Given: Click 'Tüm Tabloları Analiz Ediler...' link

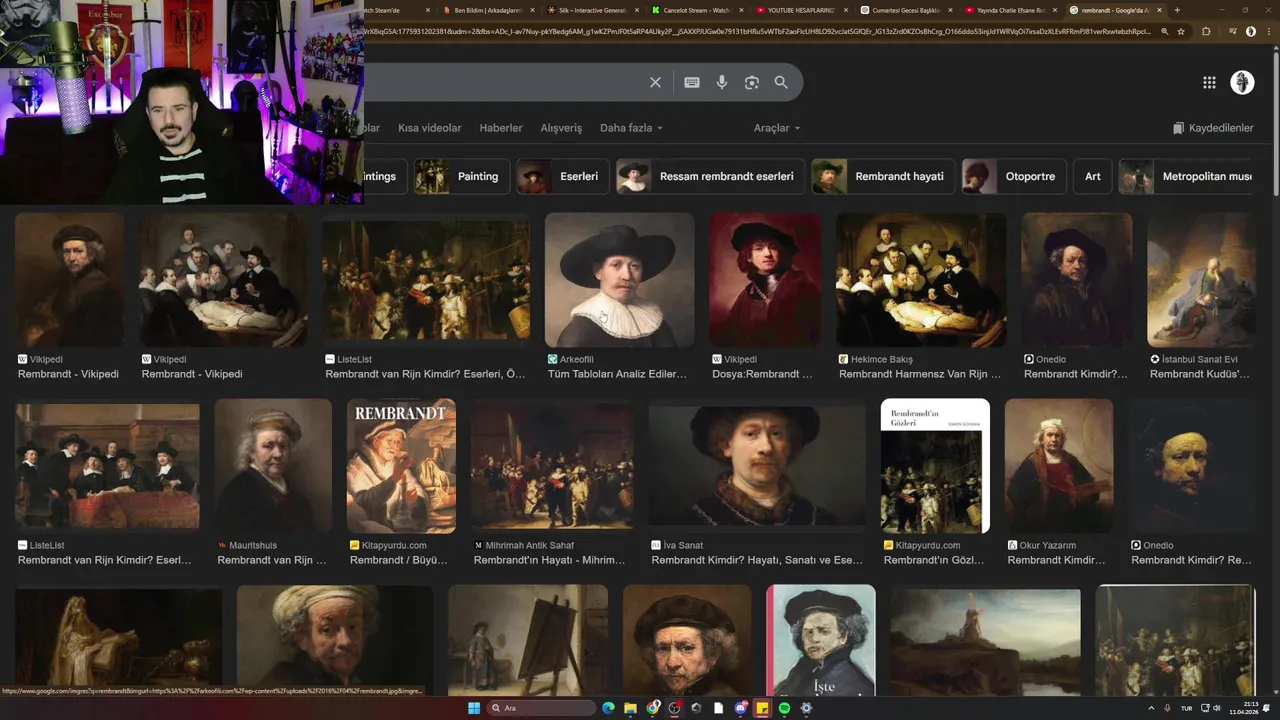Looking at the screenshot, I should [x=617, y=374].
